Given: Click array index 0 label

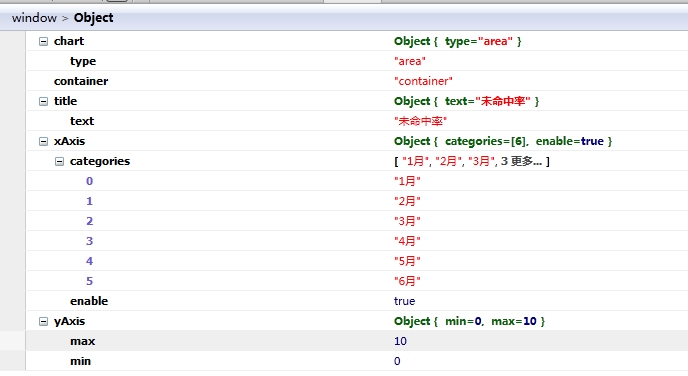Looking at the screenshot, I should [90, 181].
